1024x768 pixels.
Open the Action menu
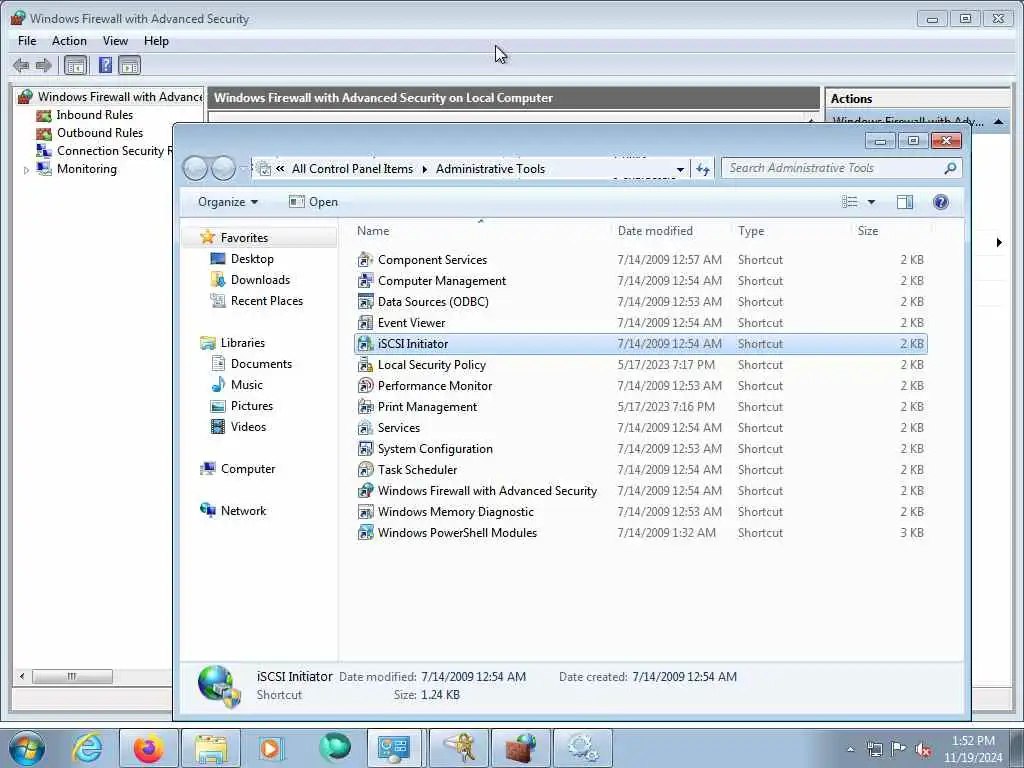pyautogui.click(x=69, y=40)
